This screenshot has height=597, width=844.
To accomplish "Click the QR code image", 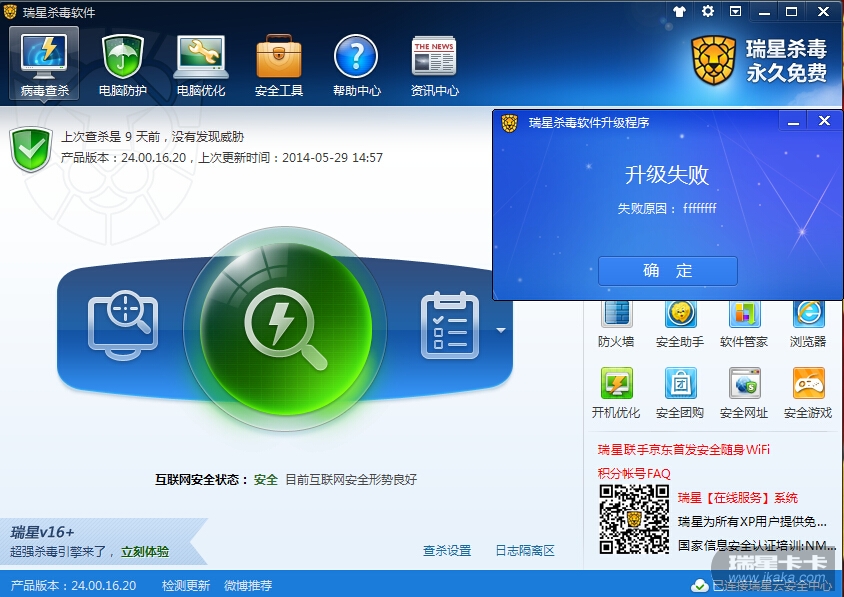I will (x=634, y=519).
